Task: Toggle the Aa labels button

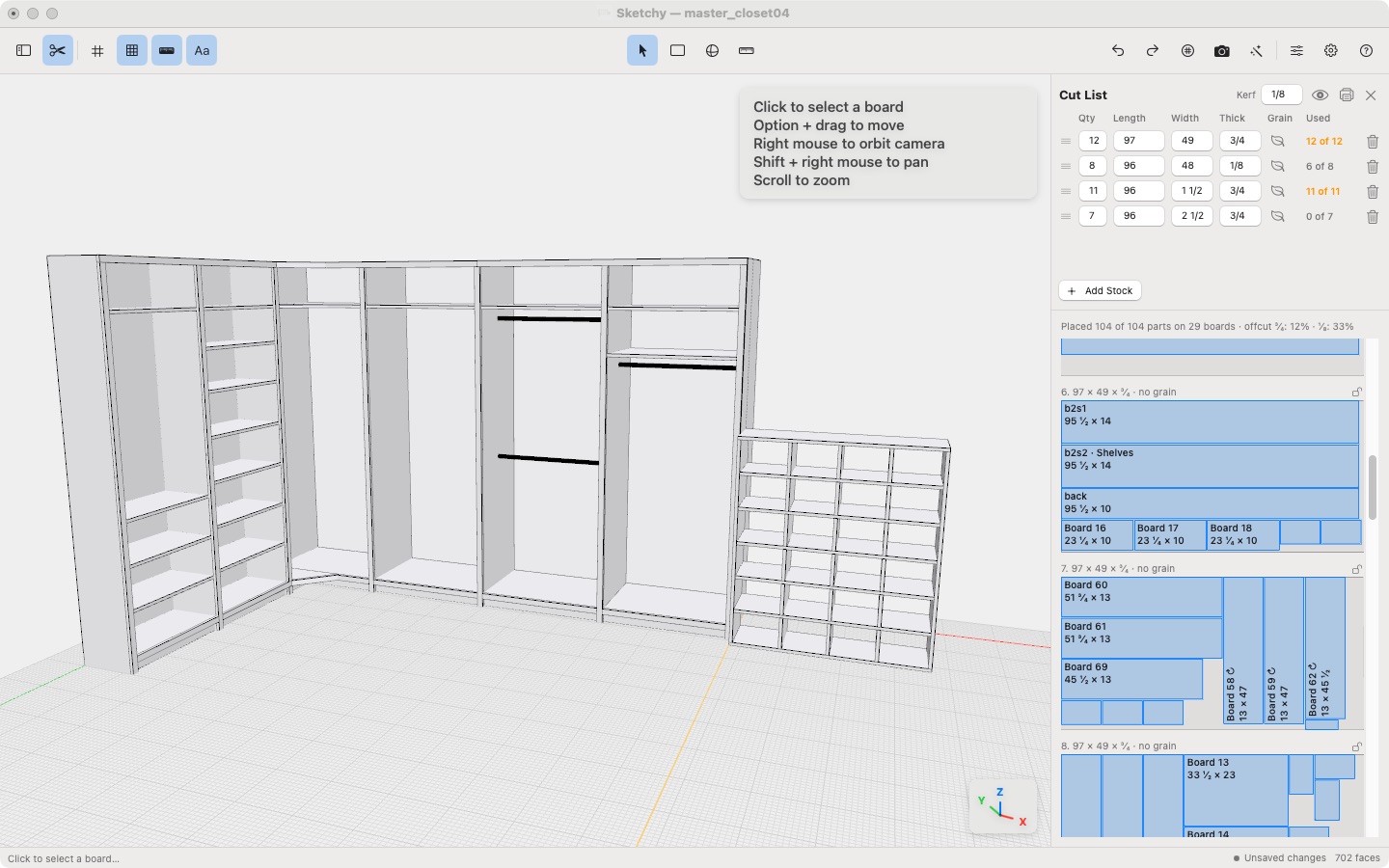Action: pos(202,51)
